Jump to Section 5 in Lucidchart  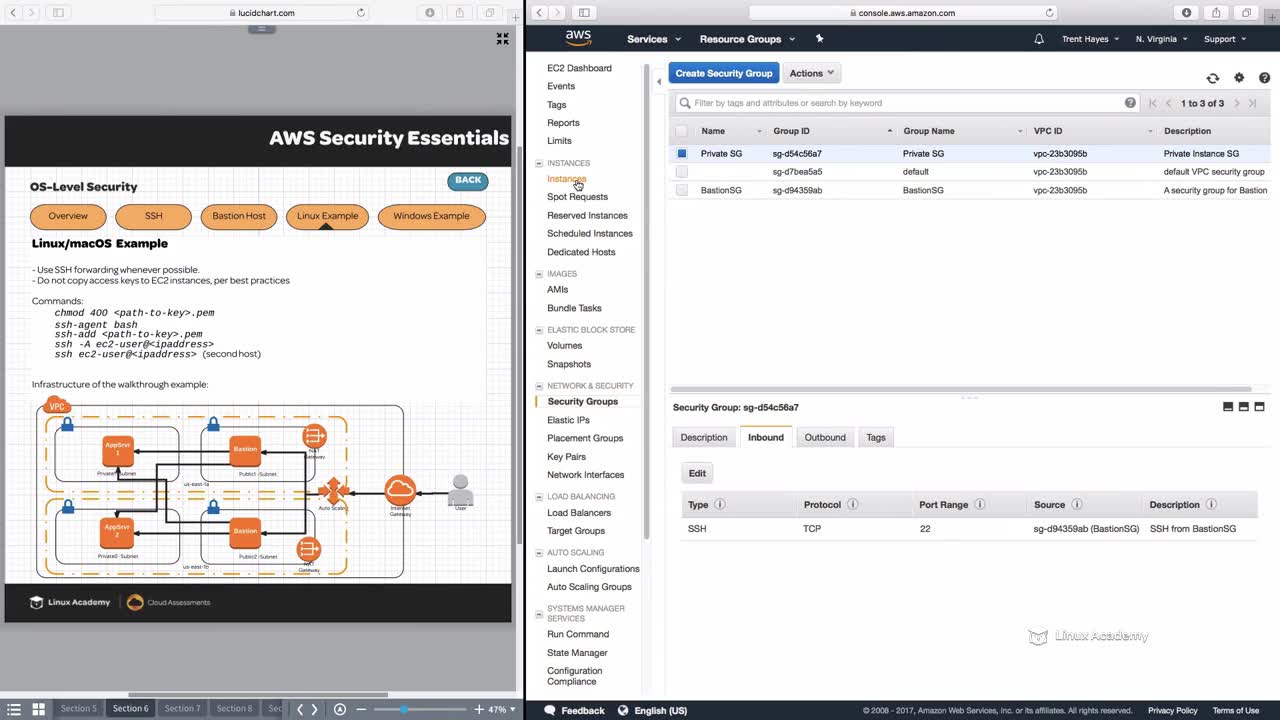pos(79,709)
